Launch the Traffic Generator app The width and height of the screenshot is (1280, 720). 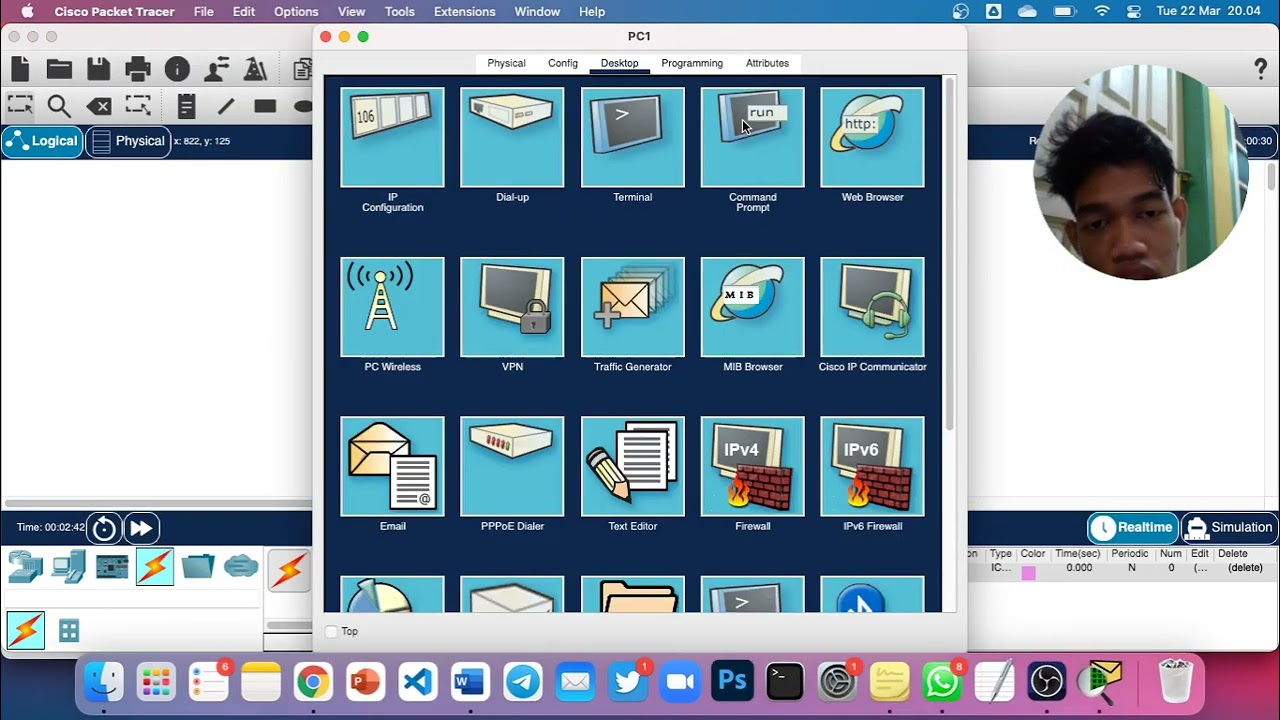click(x=632, y=307)
